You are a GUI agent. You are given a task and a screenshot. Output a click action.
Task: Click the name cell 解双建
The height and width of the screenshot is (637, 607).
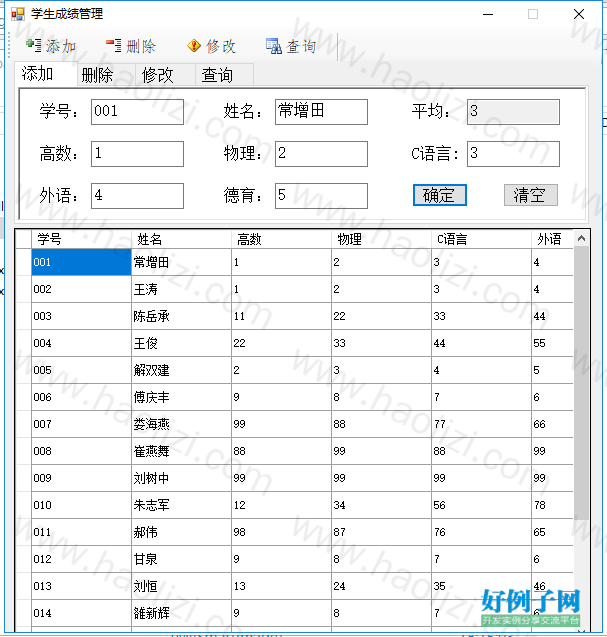tap(181, 370)
